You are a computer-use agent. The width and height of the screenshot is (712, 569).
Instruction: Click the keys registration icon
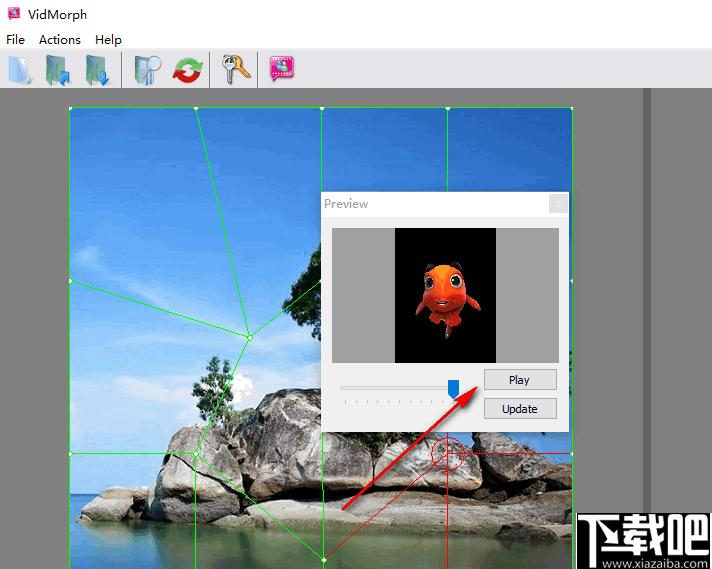click(x=235, y=69)
